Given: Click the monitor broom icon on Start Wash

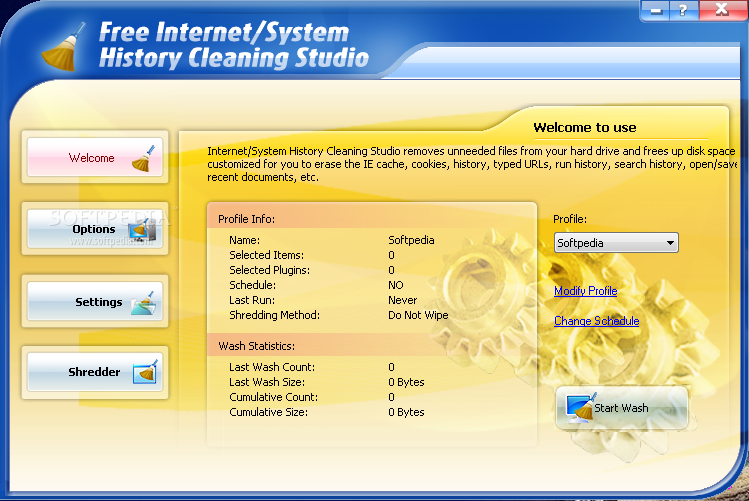Looking at the screenshot, I should coord(581,408).
